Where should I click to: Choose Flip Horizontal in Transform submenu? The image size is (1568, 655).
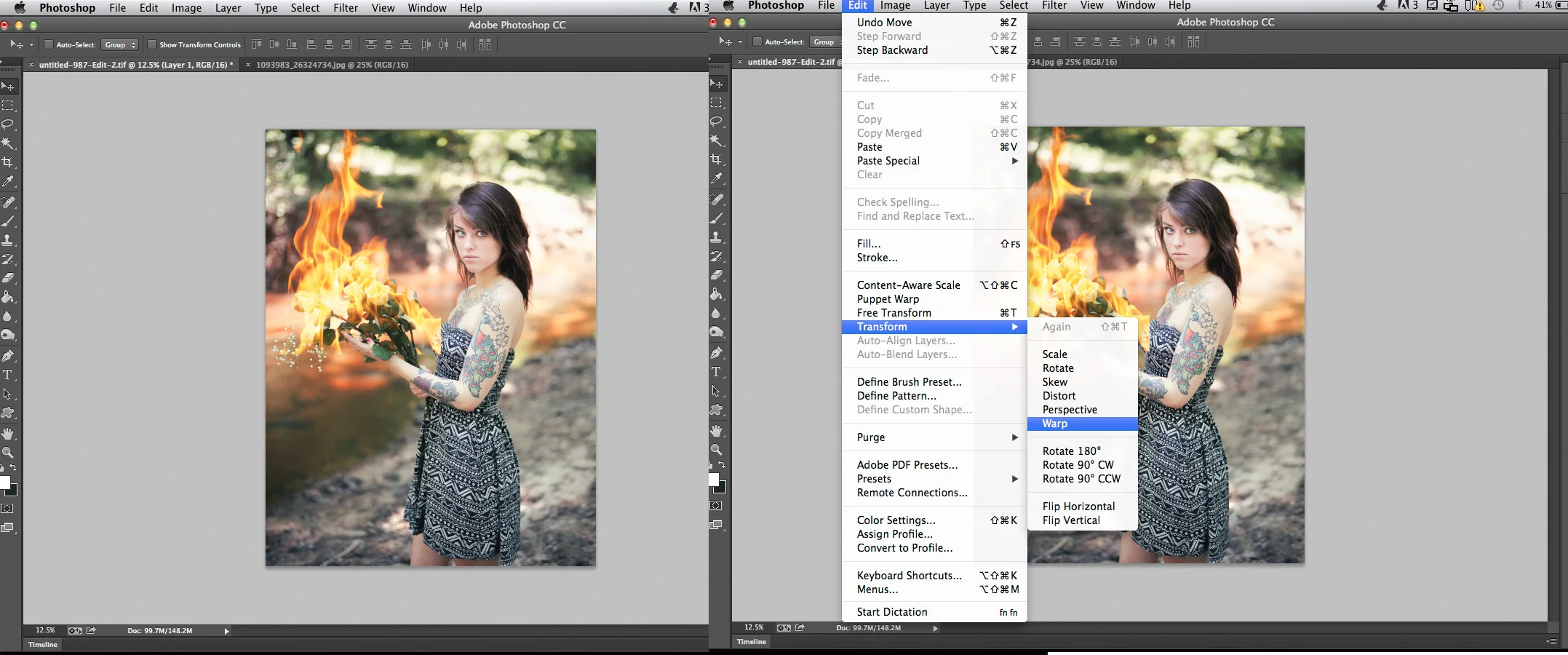click(1083, 507)
